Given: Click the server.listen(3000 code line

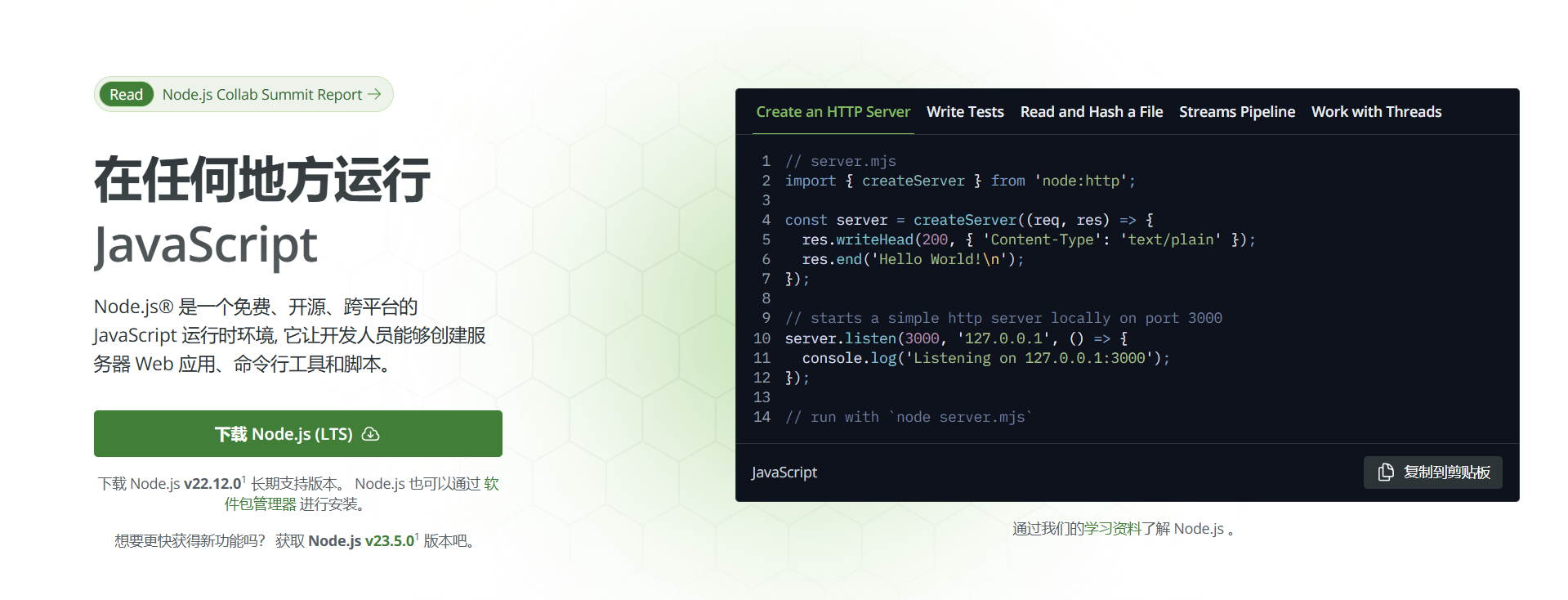Looking at the screenshot, I should click(957, 338).
